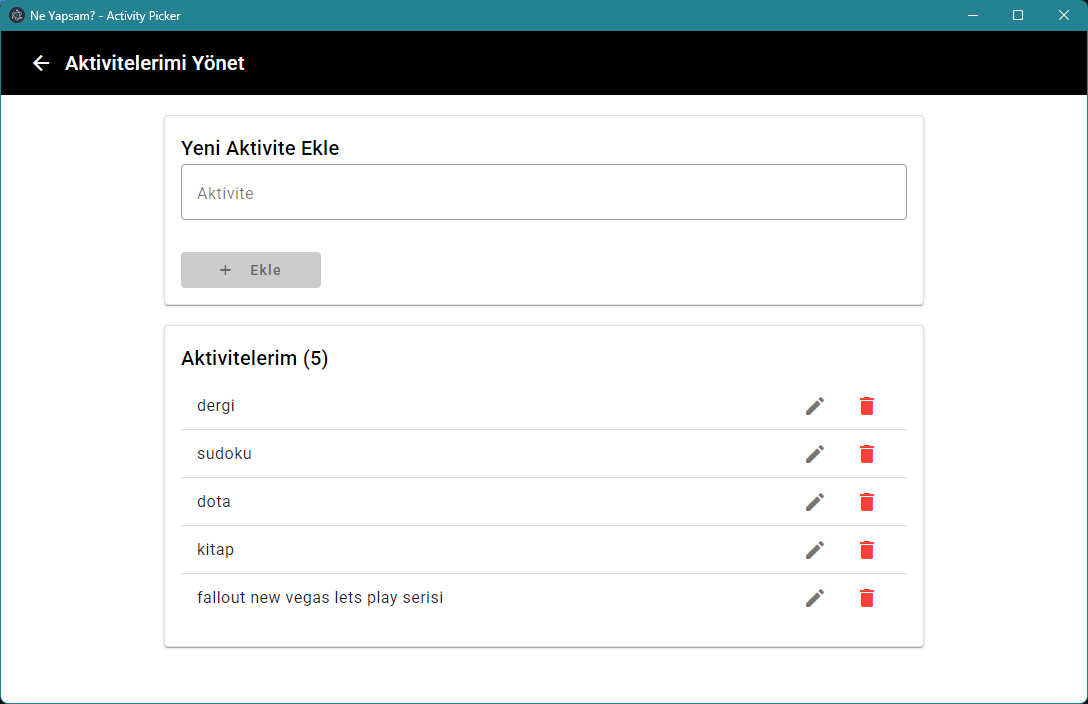Delete the kitap activity
1088x704 pixels.
867,550
